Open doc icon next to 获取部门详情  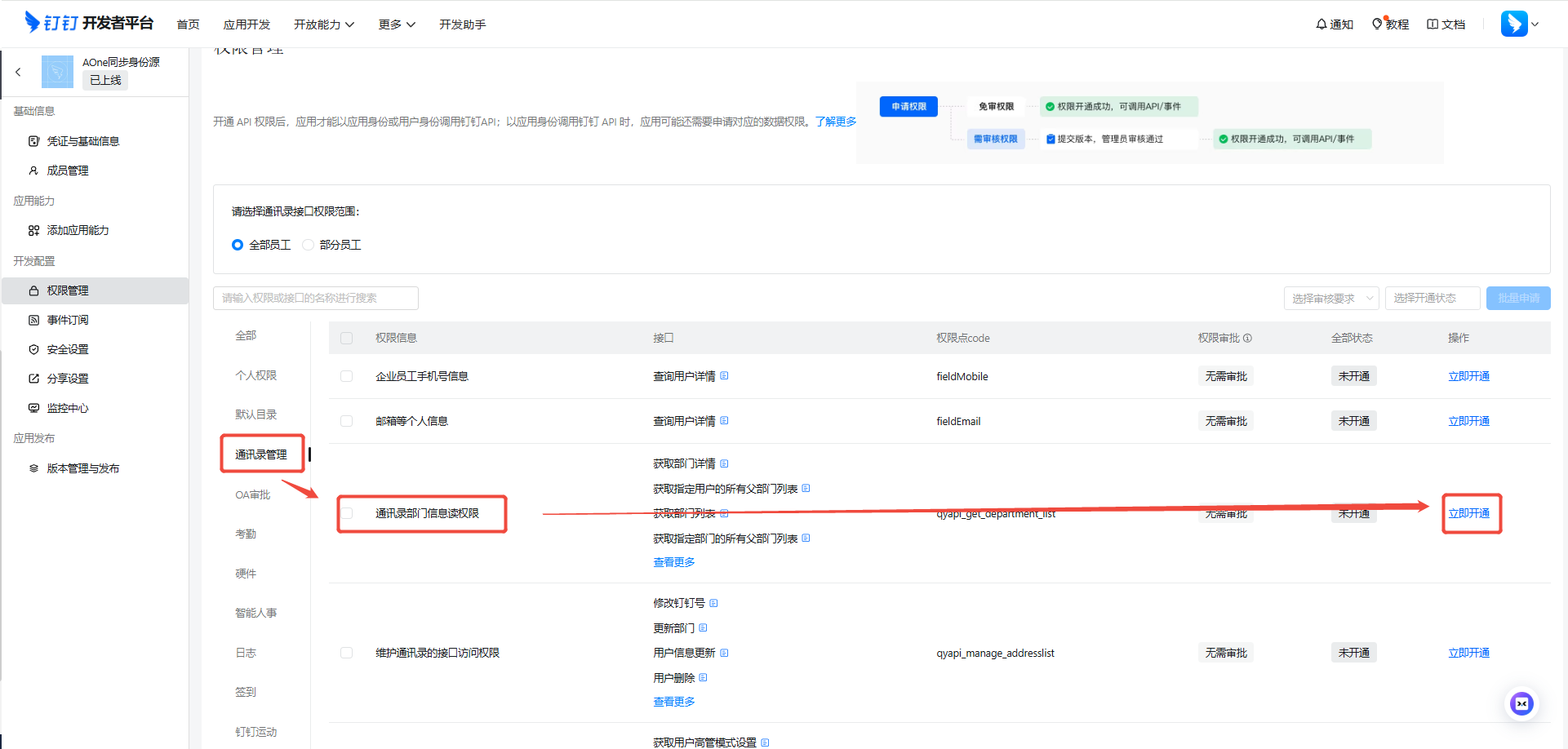(724, 463)
